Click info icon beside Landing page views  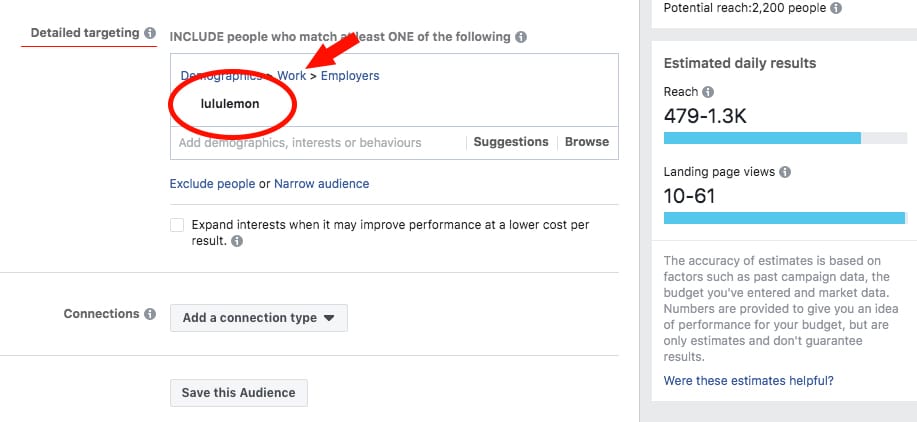pos(785,172)
